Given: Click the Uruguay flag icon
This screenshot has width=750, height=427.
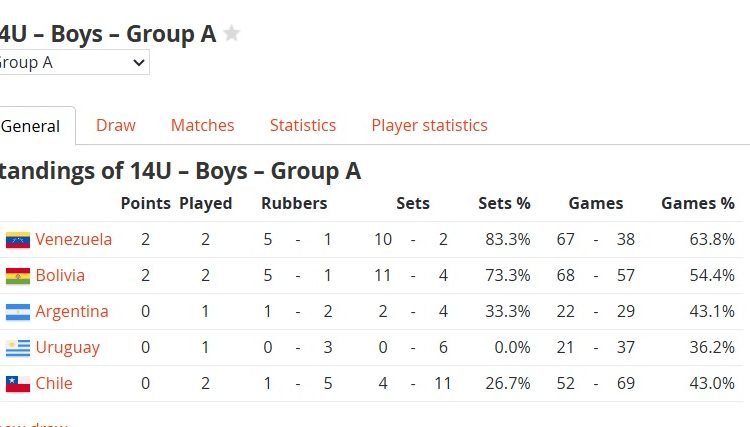Looking at the screenshot, I should click(18, 348).
